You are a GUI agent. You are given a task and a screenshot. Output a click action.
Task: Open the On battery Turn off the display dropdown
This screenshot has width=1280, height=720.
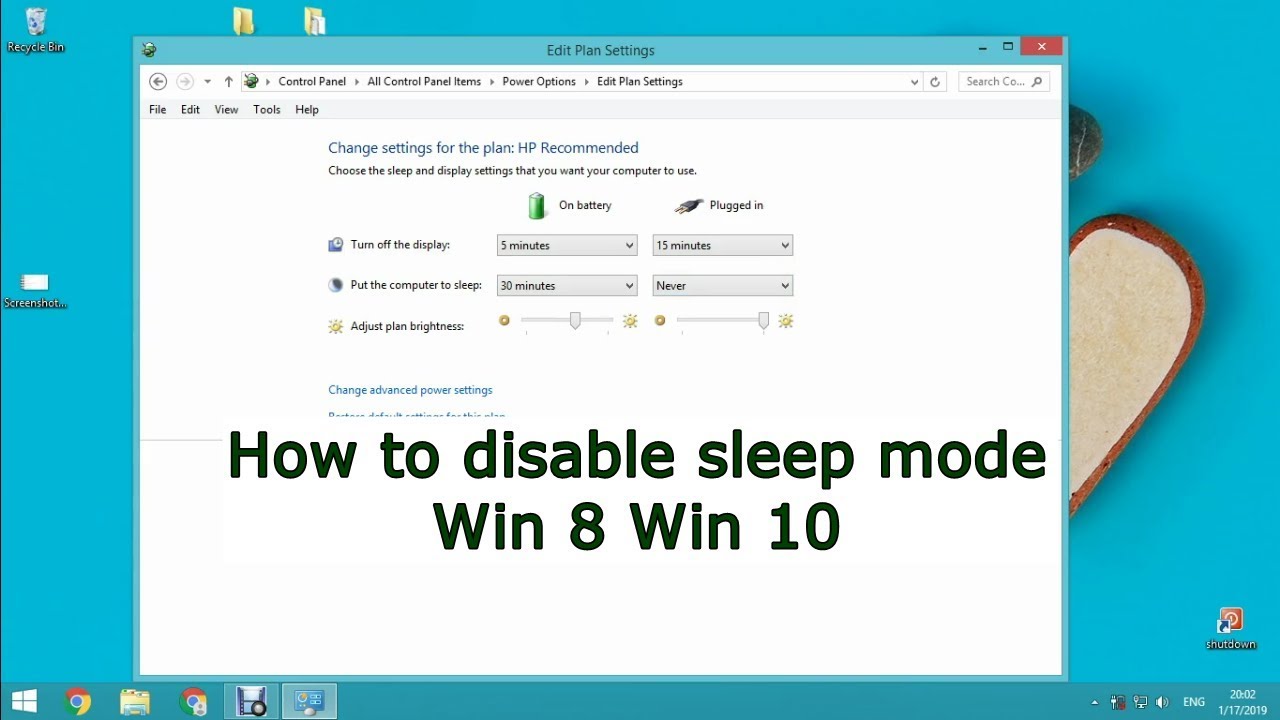pyautogui.click(x=567, y=245)
